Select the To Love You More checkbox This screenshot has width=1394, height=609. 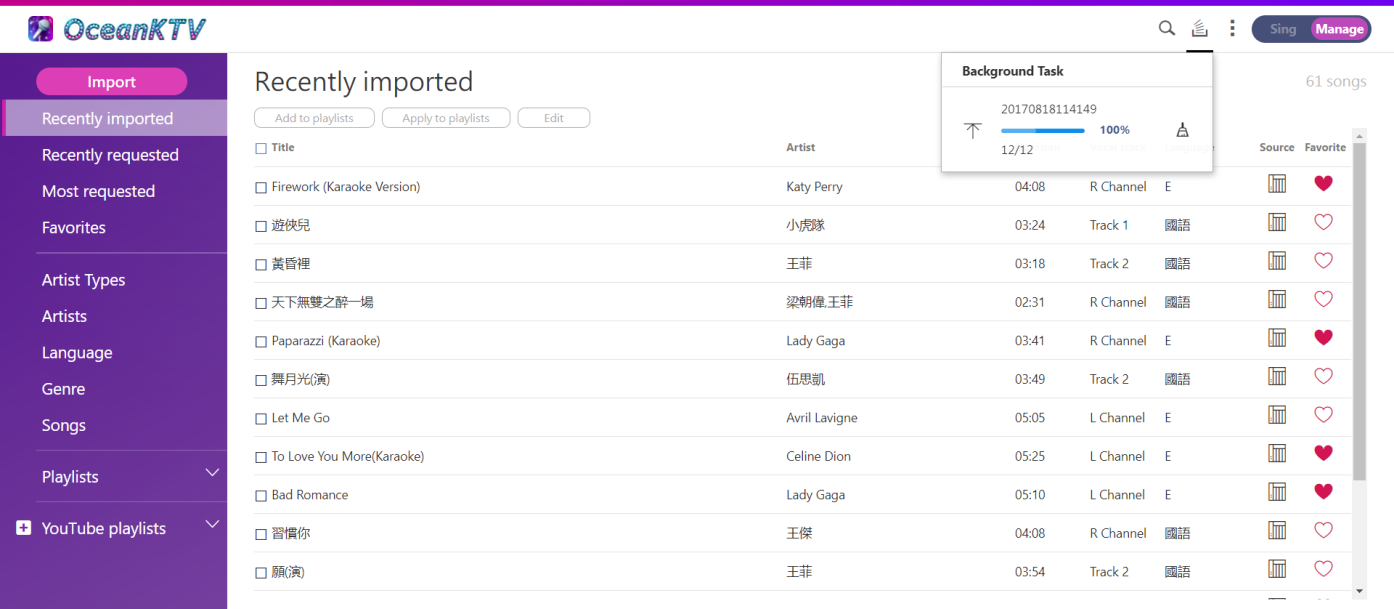[x=261, y=457]
